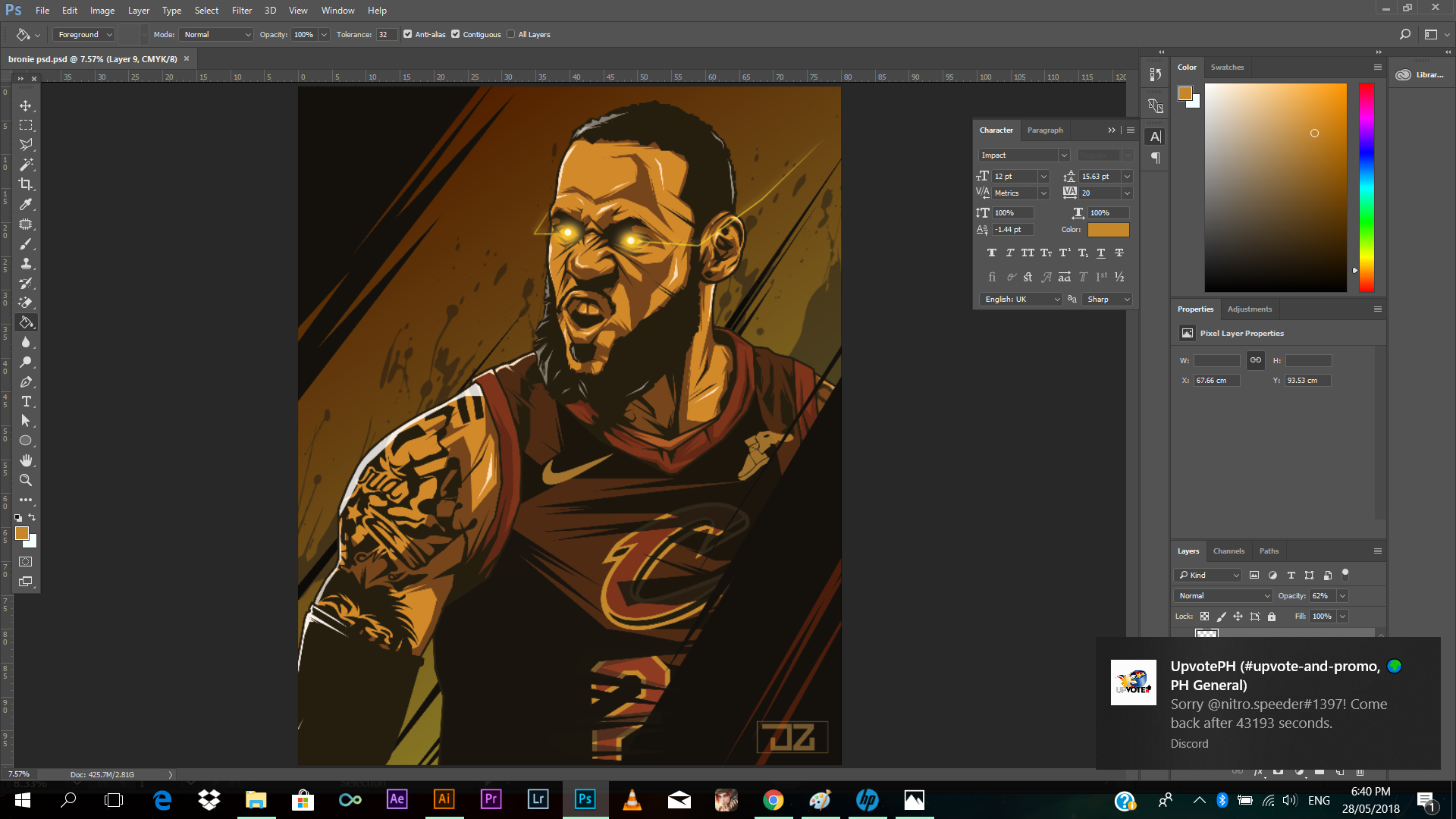The height and width of the screenshot is (819, 1456).
Task: Enable the All Layers checkbox
Action: pyautogui.click(x=510, y=34)
